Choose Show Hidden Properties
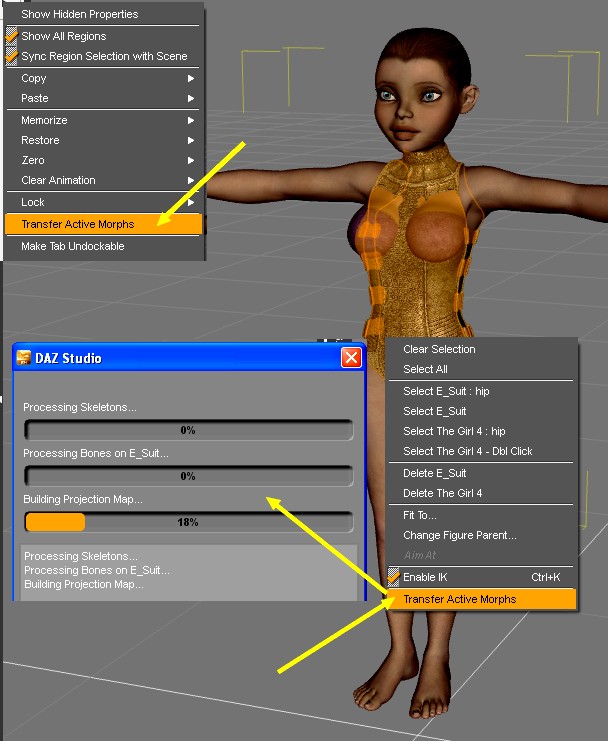608x741 pixels. pos(104,14)
